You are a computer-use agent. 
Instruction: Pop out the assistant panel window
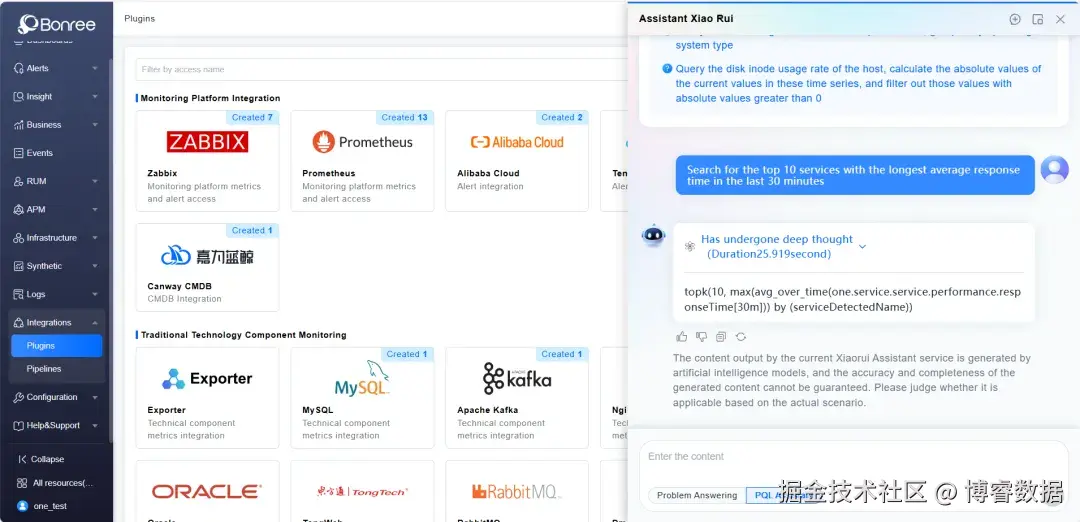(x=1037, y=19)
